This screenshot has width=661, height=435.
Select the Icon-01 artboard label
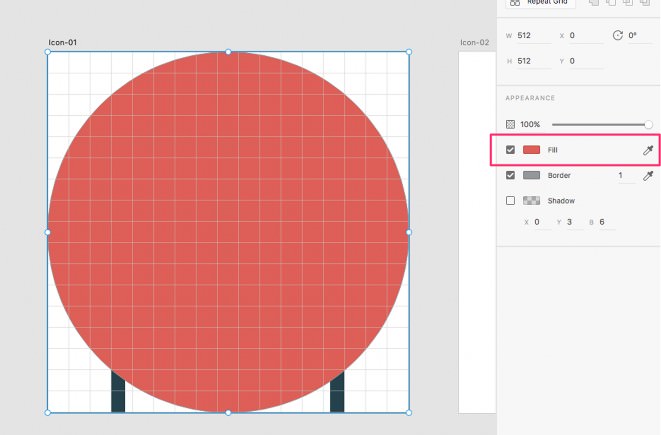click(x=62, y=42)
